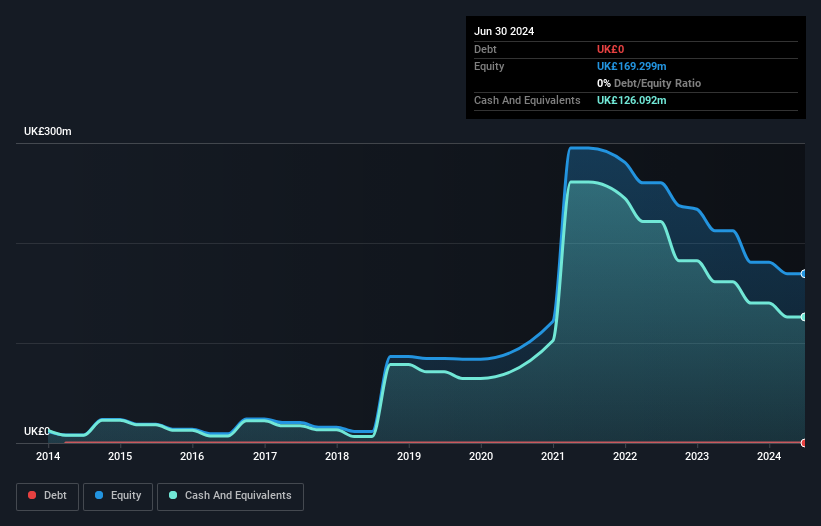
Task: Click Cash And Equivalents label in tooltip
Action: [527, 100]
